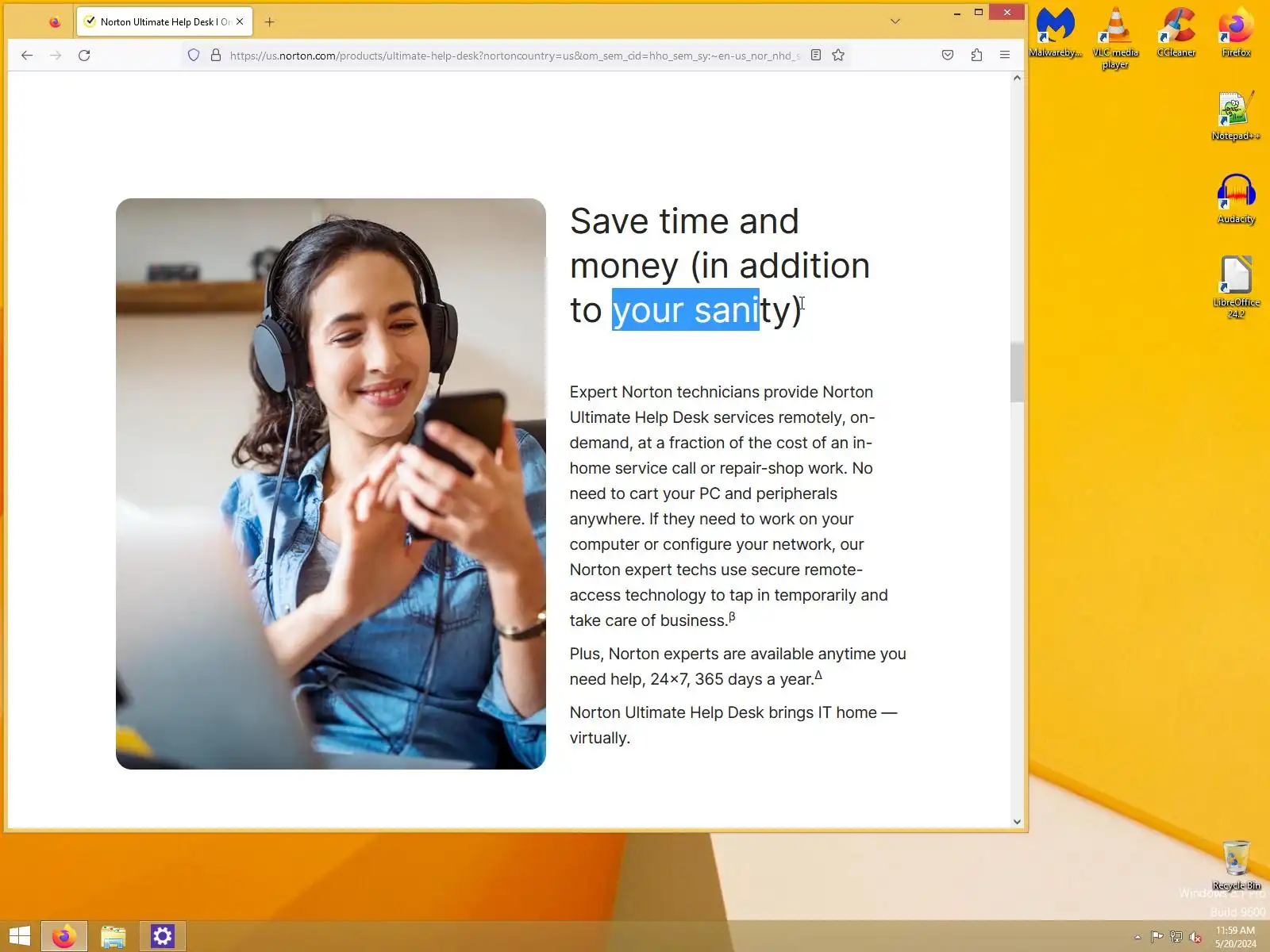
Task: Select the CCleaner desktop shortcut
Action: pyautogui.click(x=1176, y=33)
